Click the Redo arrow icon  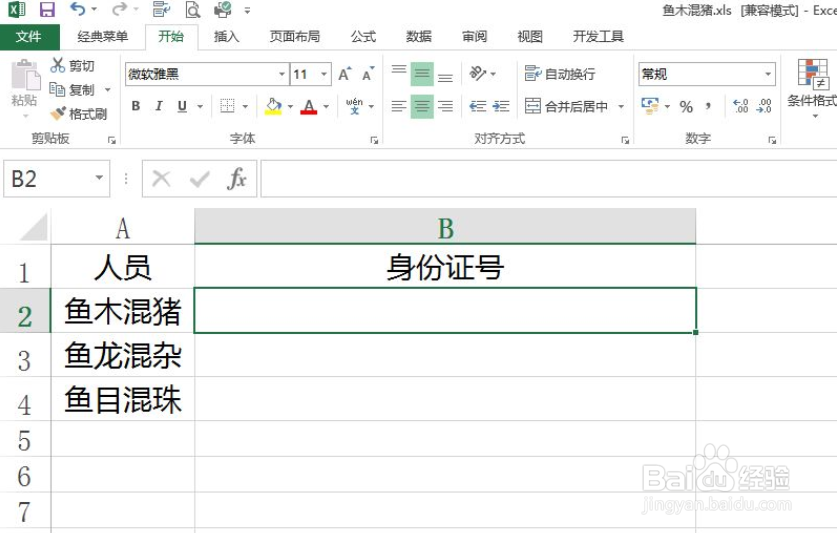tap(120, 9)
